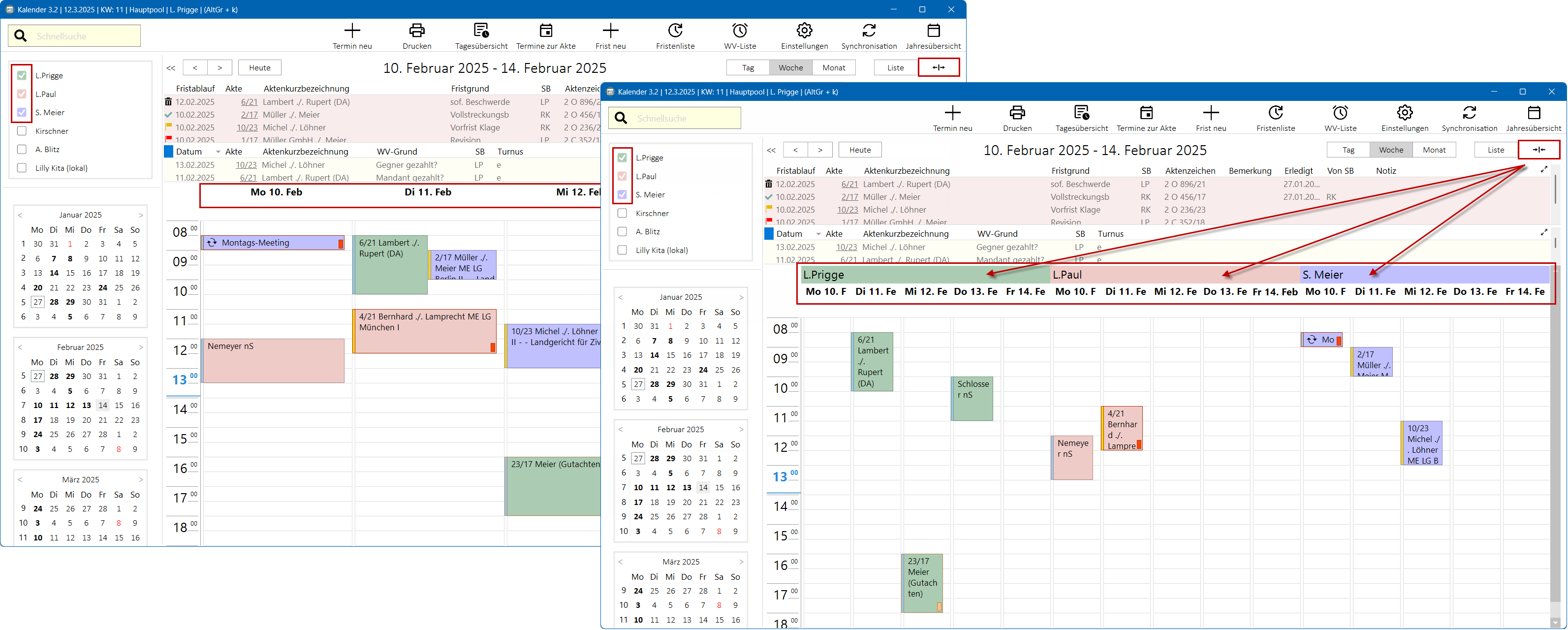The width and height of the screenshot is (1568, 630).
Task: Toggle split-view icon button in front window
Action: point(1539,150)
